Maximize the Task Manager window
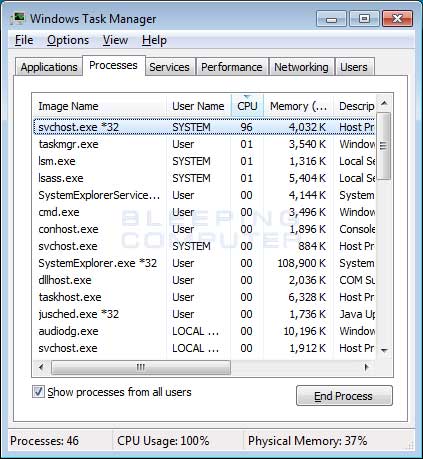This screenshot has width=423, height=459. click(x=364, y=19)
